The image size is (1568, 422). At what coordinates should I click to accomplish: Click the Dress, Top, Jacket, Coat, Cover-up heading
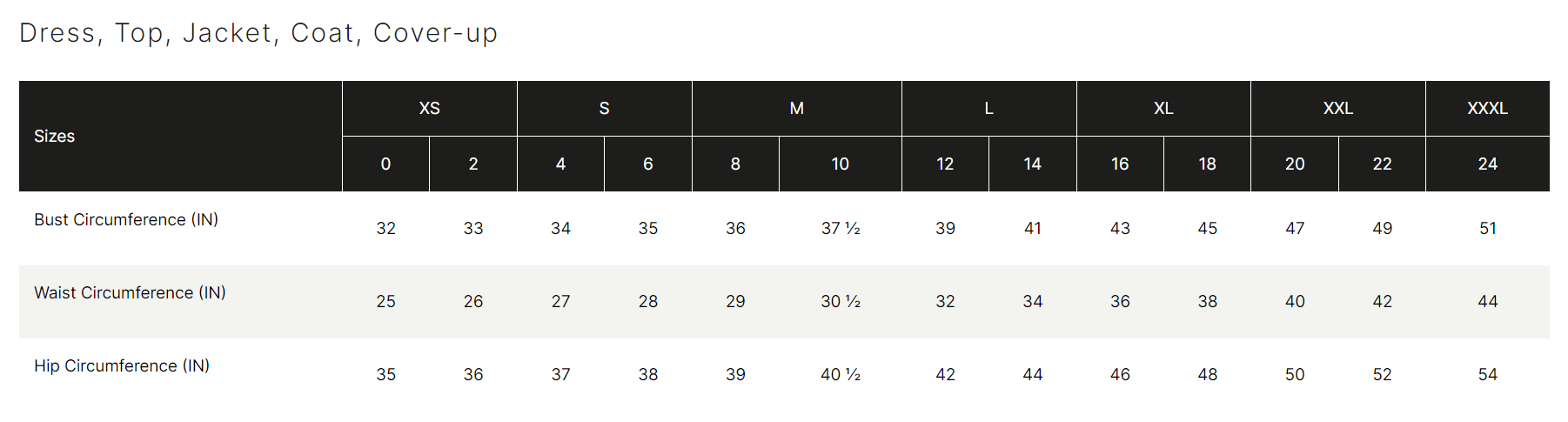(x=258, y=33)
